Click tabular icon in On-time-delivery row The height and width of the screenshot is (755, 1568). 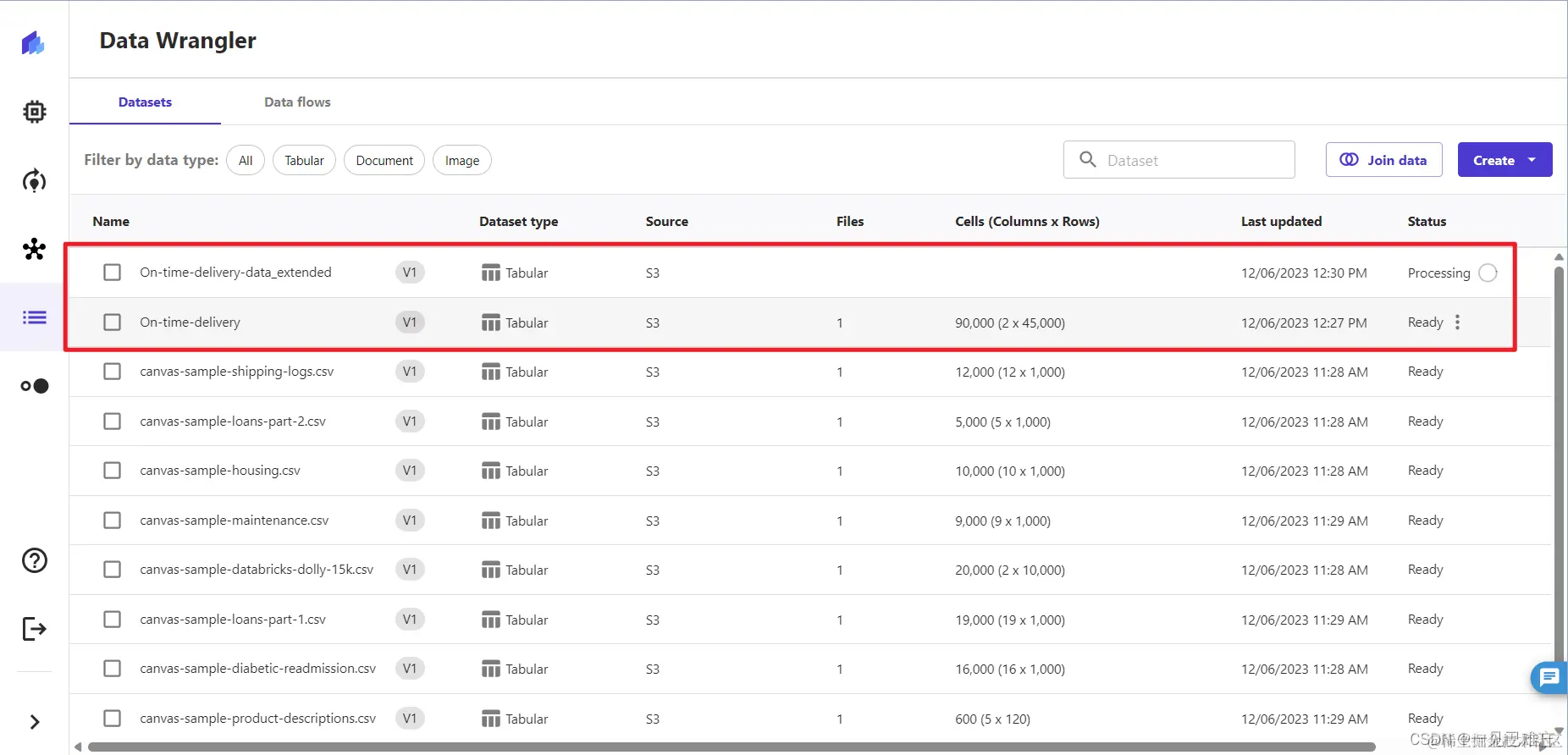click(490, 322)
